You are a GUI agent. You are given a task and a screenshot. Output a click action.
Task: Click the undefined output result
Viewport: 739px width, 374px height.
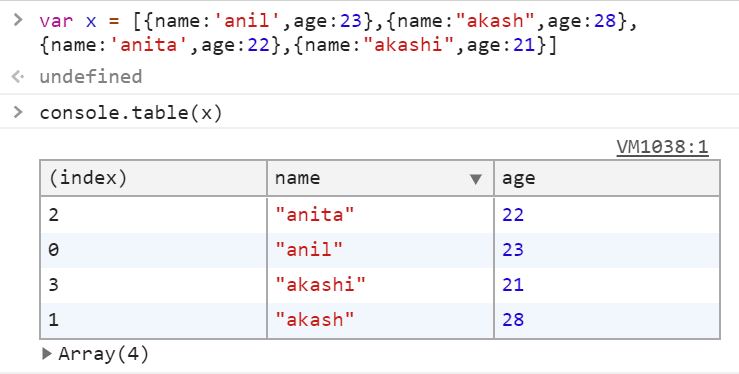tap(90, 76)
